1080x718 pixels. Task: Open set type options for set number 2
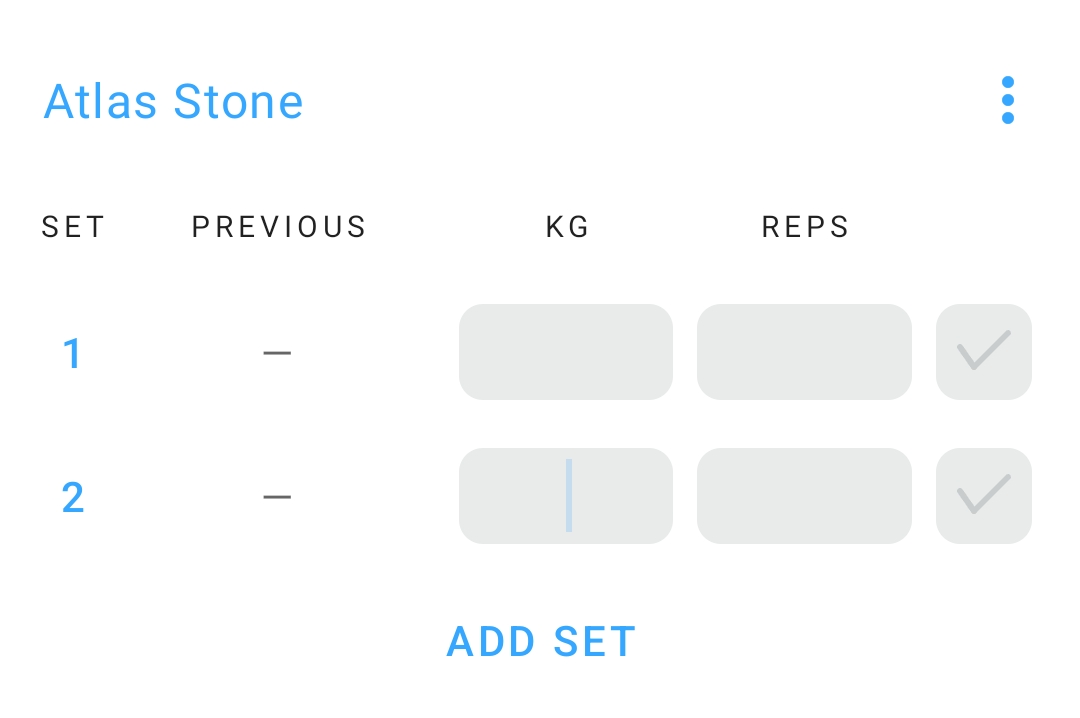coord(72,498)
